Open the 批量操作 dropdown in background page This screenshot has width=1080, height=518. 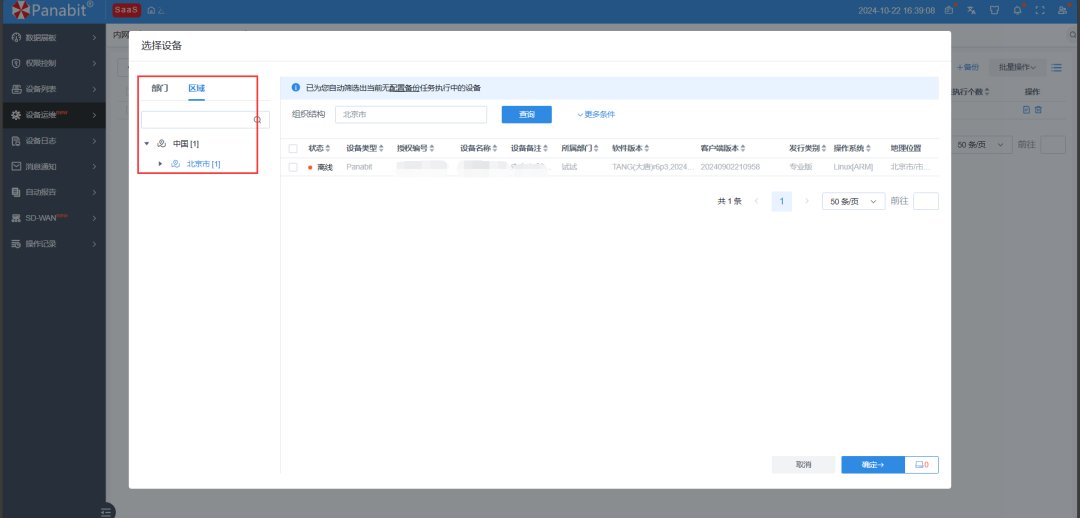point(1017,68)
